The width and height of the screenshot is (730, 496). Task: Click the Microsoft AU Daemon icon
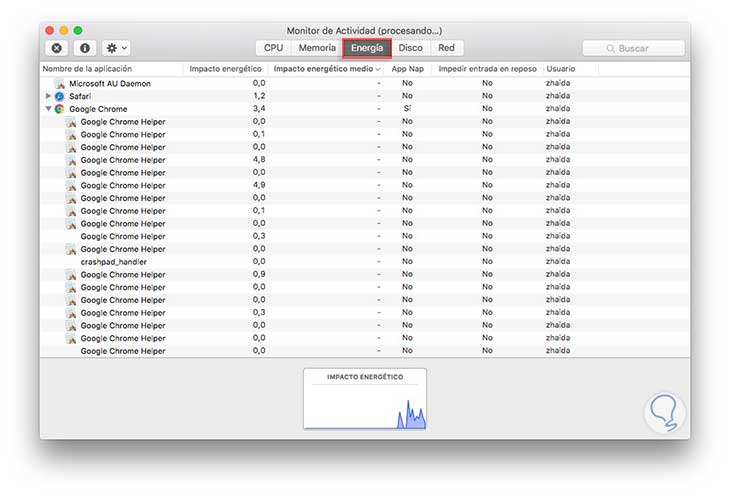coord(60,84)
